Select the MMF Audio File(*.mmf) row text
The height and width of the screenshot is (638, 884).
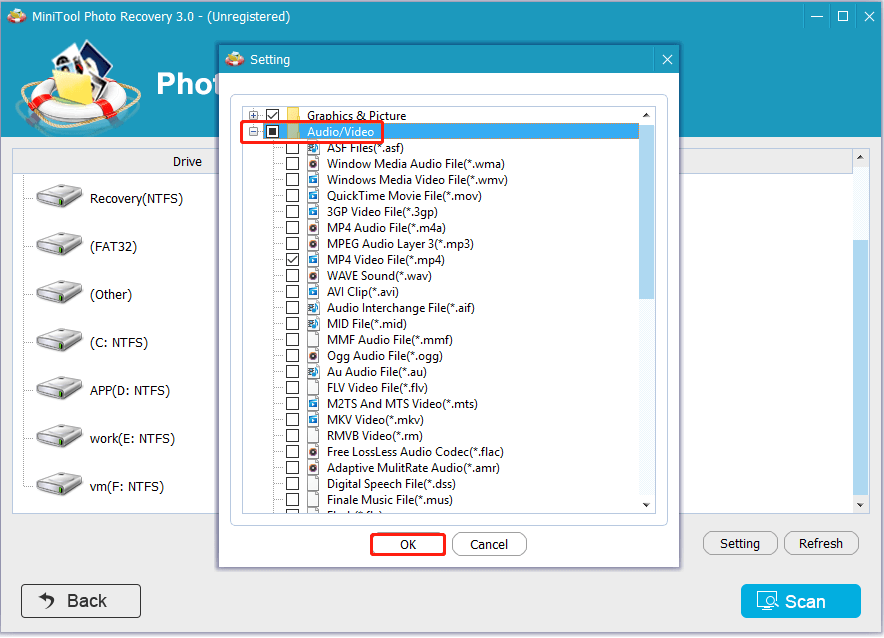coord(390,340)
